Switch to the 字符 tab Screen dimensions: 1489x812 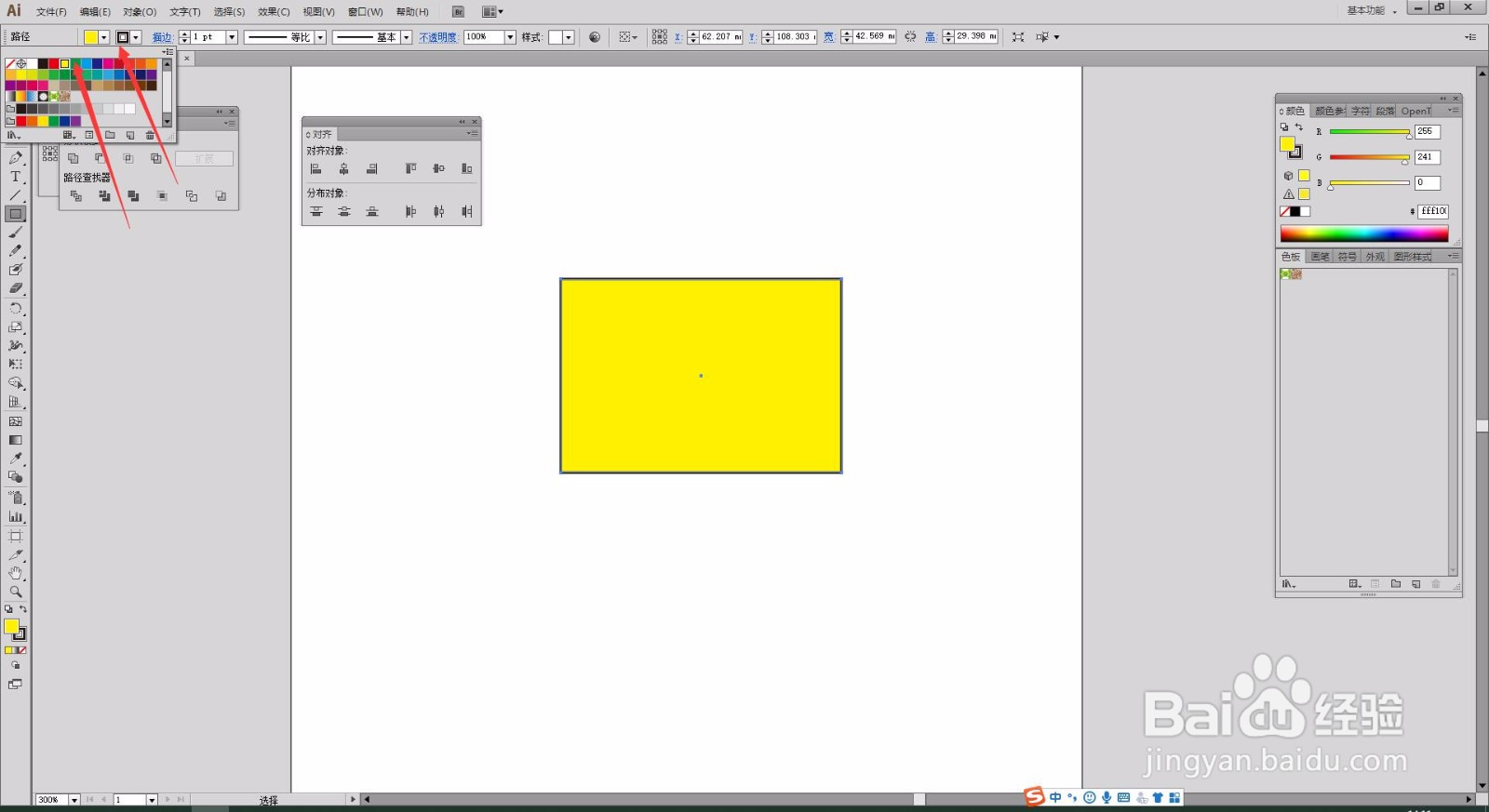(x=1360, y=111)
